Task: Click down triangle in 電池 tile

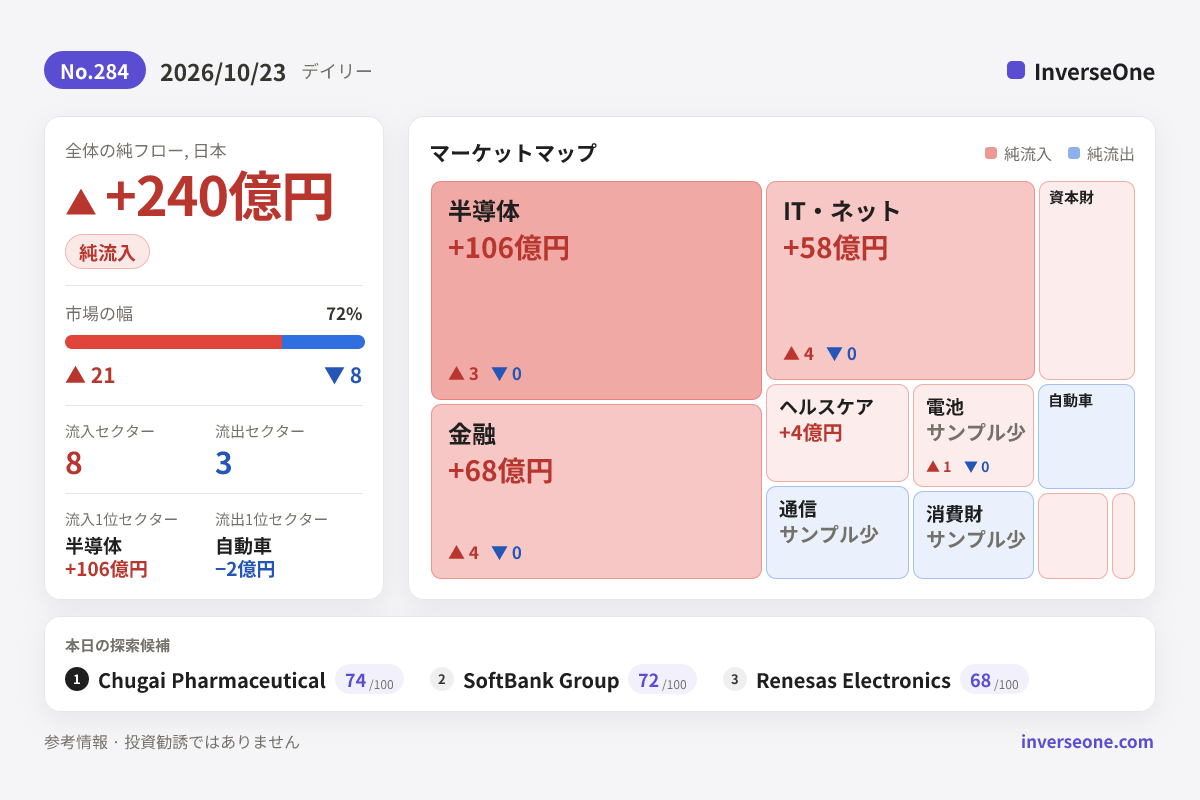Action: coord(970,467)
